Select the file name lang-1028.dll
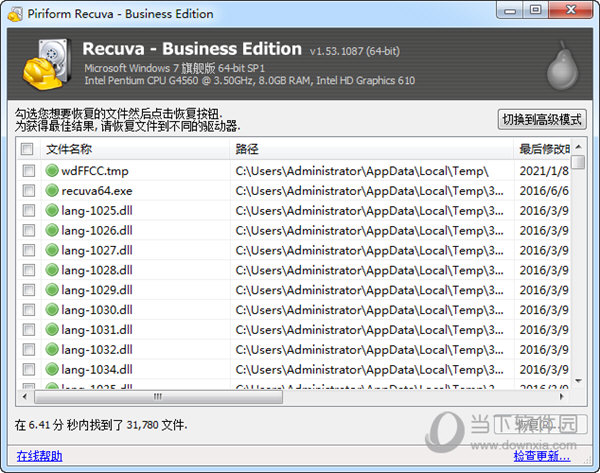This screenshot has height=473, width=600. point(97,271)
